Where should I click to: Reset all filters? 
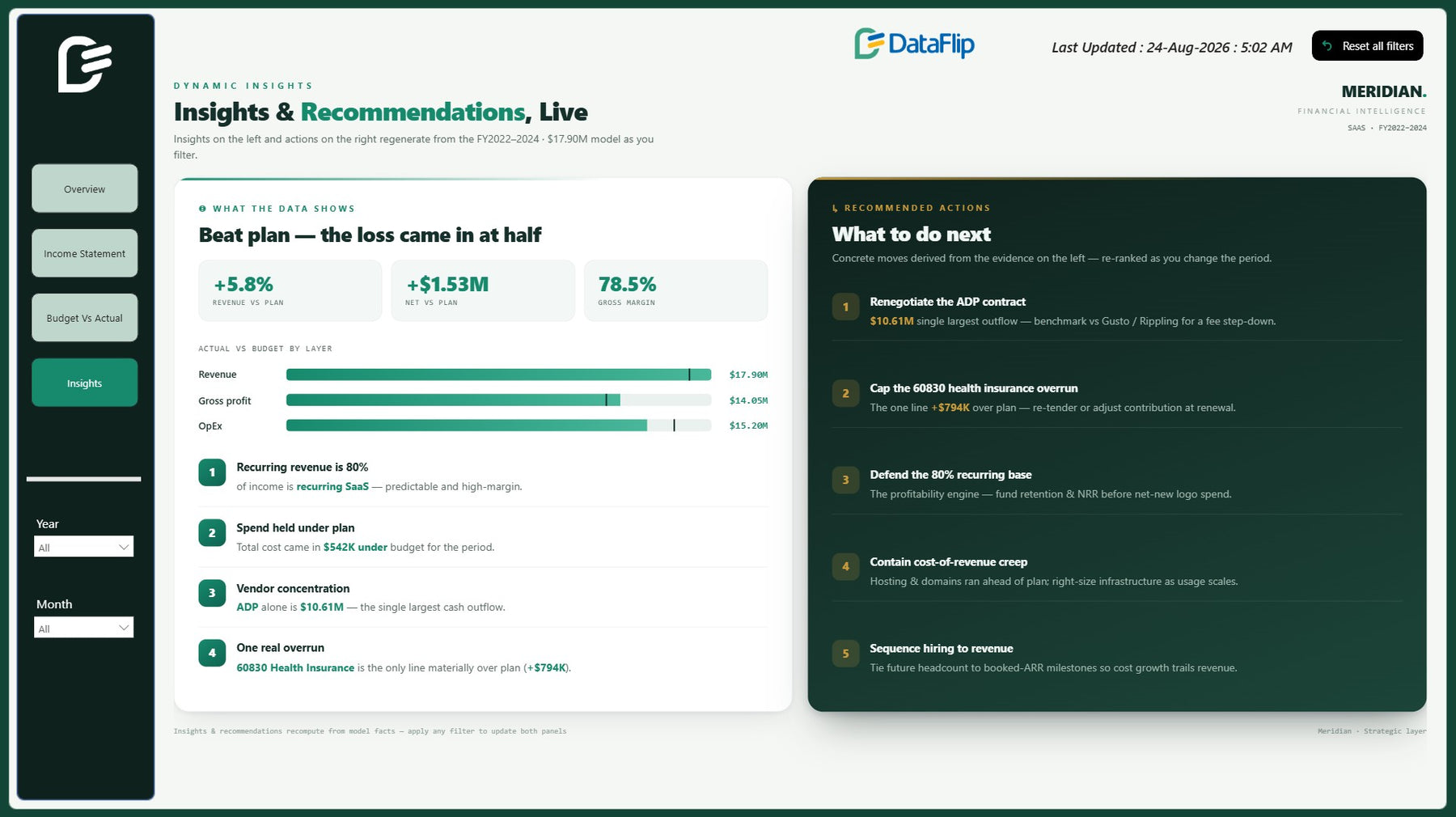tap(1367, 46)
